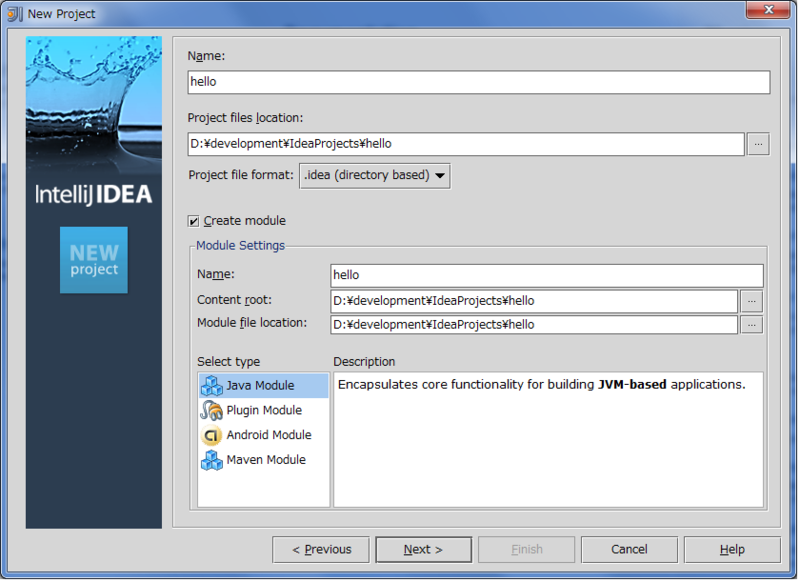Browse for module file location
Screen dimensions: 800x582
[752, 325]
